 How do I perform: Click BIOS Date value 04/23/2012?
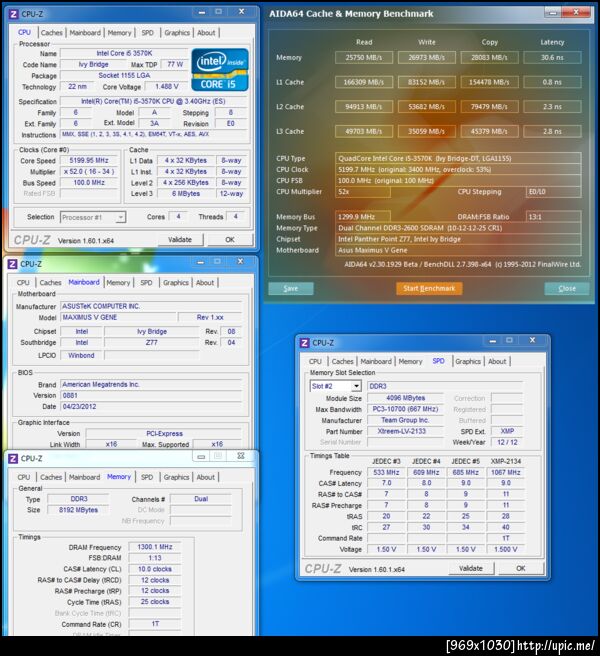pyautogui.click(x=151, y=407)
